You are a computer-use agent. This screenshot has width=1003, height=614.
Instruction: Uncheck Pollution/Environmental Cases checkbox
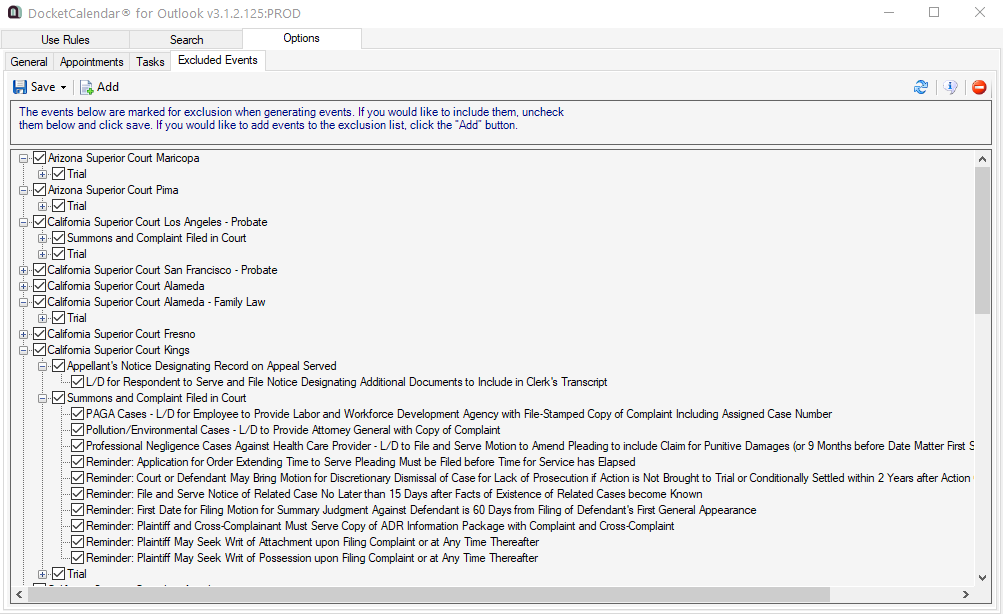point(78,430)
